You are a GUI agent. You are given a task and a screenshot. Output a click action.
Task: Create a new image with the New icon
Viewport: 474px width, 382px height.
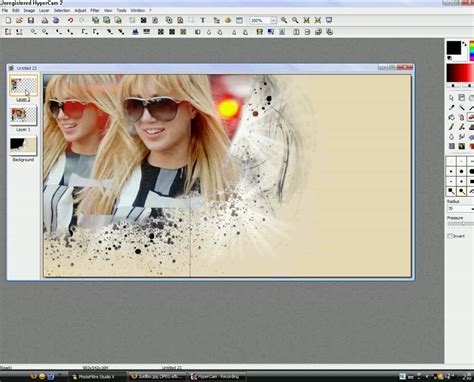click(8, 20)
